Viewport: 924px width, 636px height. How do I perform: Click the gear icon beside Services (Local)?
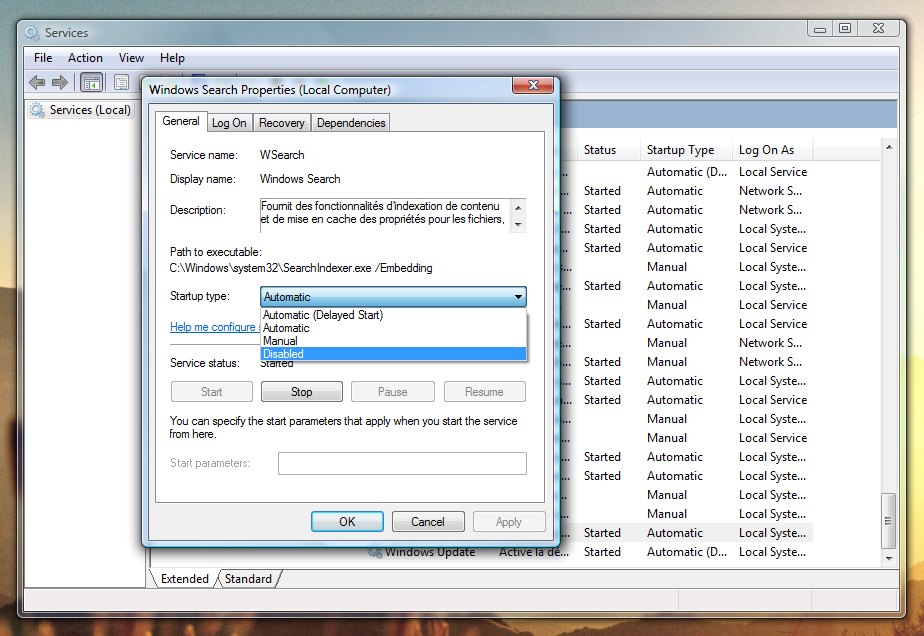point(37,110)
